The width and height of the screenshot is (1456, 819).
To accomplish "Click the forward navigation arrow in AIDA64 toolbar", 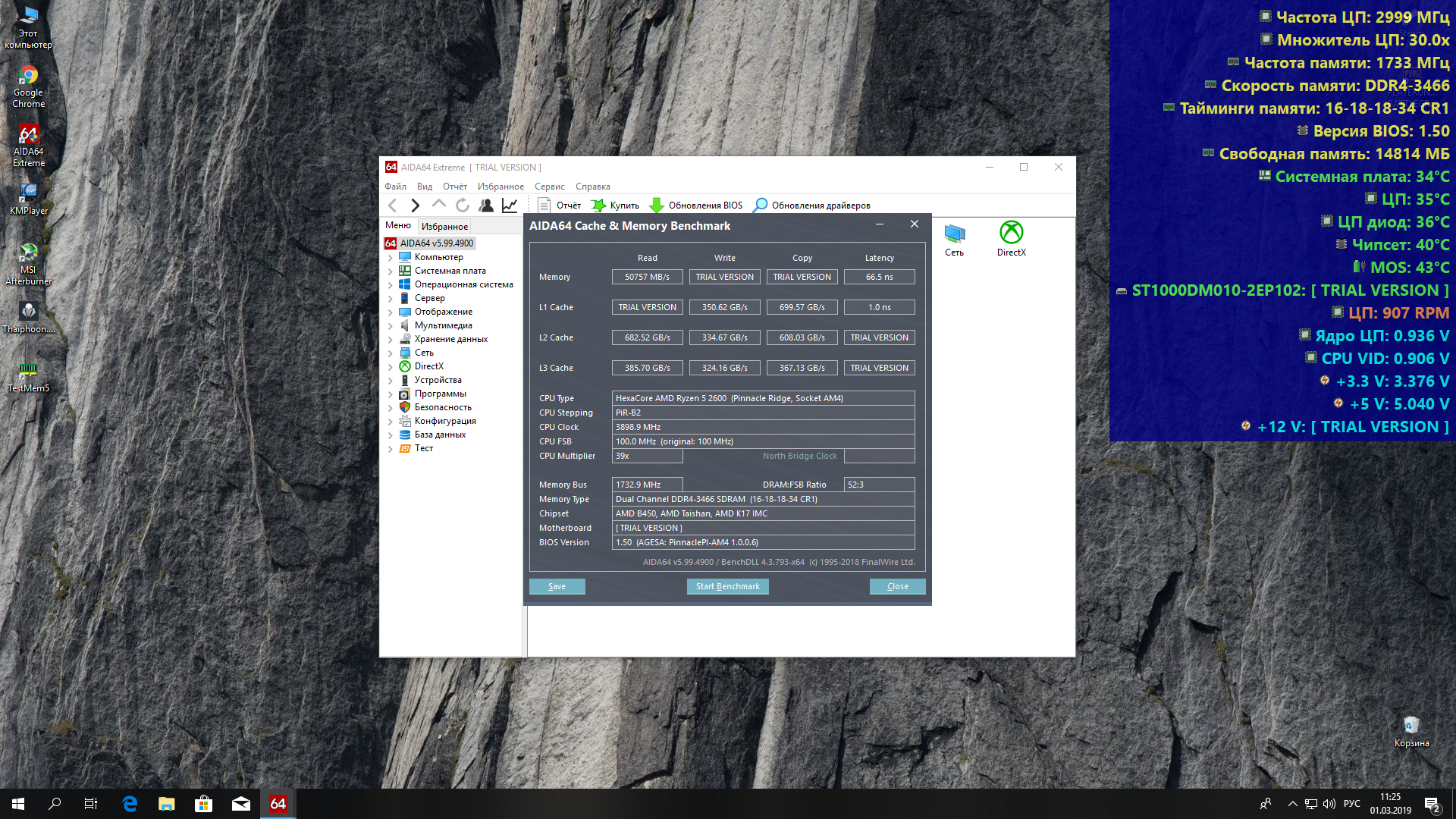I will (415, 205).
